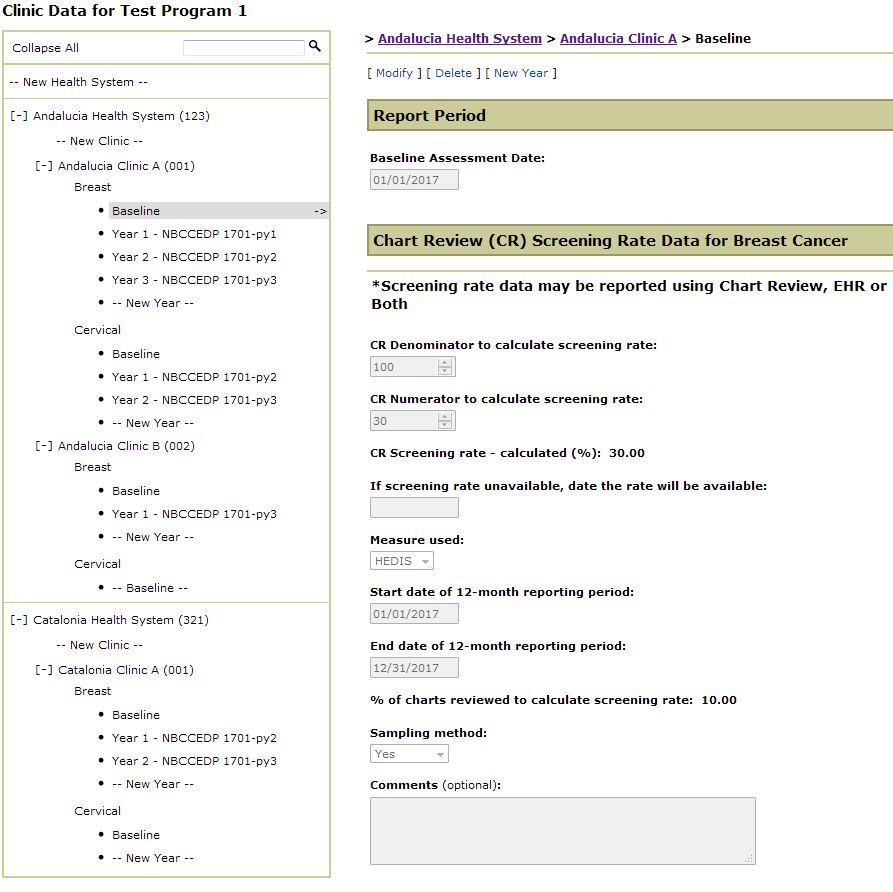
Task: Open Andalucia Clinic A breadcrumb link
Action: coord(618,39)
